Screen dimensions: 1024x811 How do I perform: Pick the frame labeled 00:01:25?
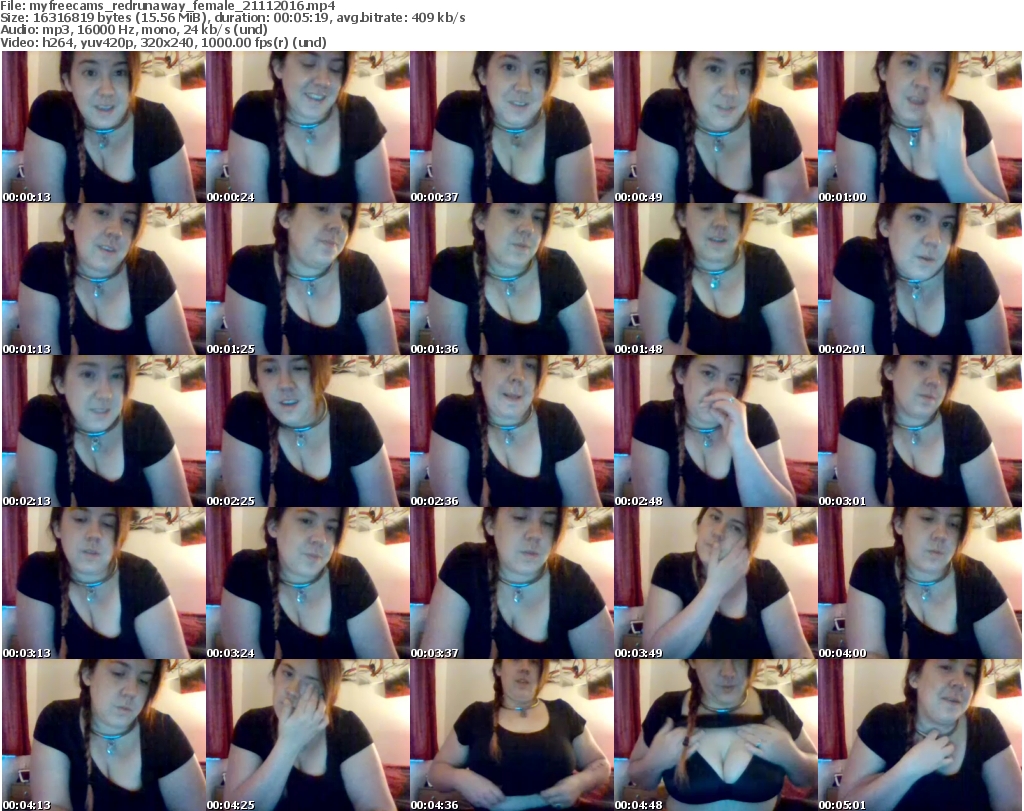pyautogui.click(x=308, y=279)
